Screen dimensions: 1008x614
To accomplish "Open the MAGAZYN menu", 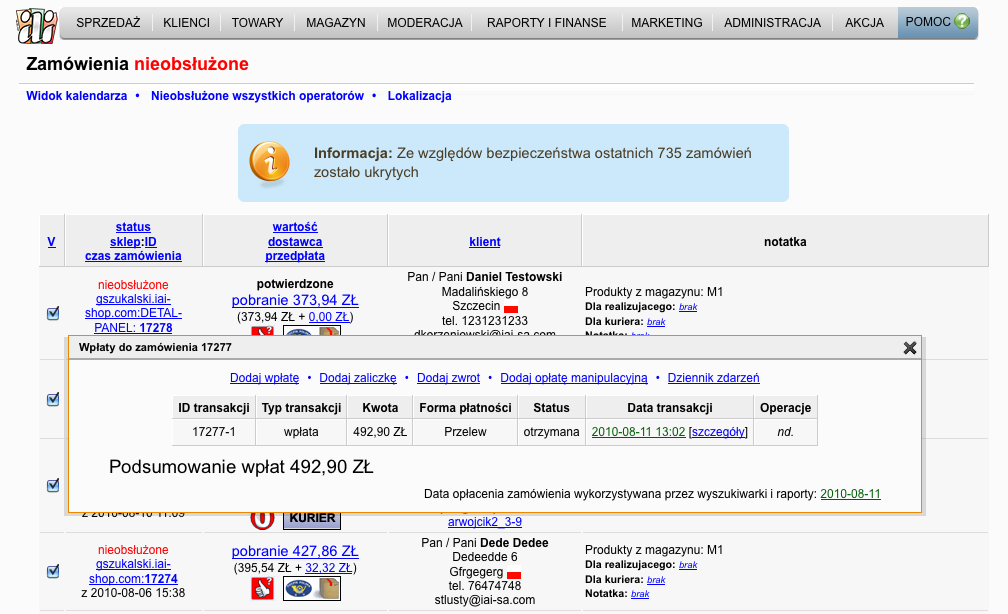I will 336,23.
